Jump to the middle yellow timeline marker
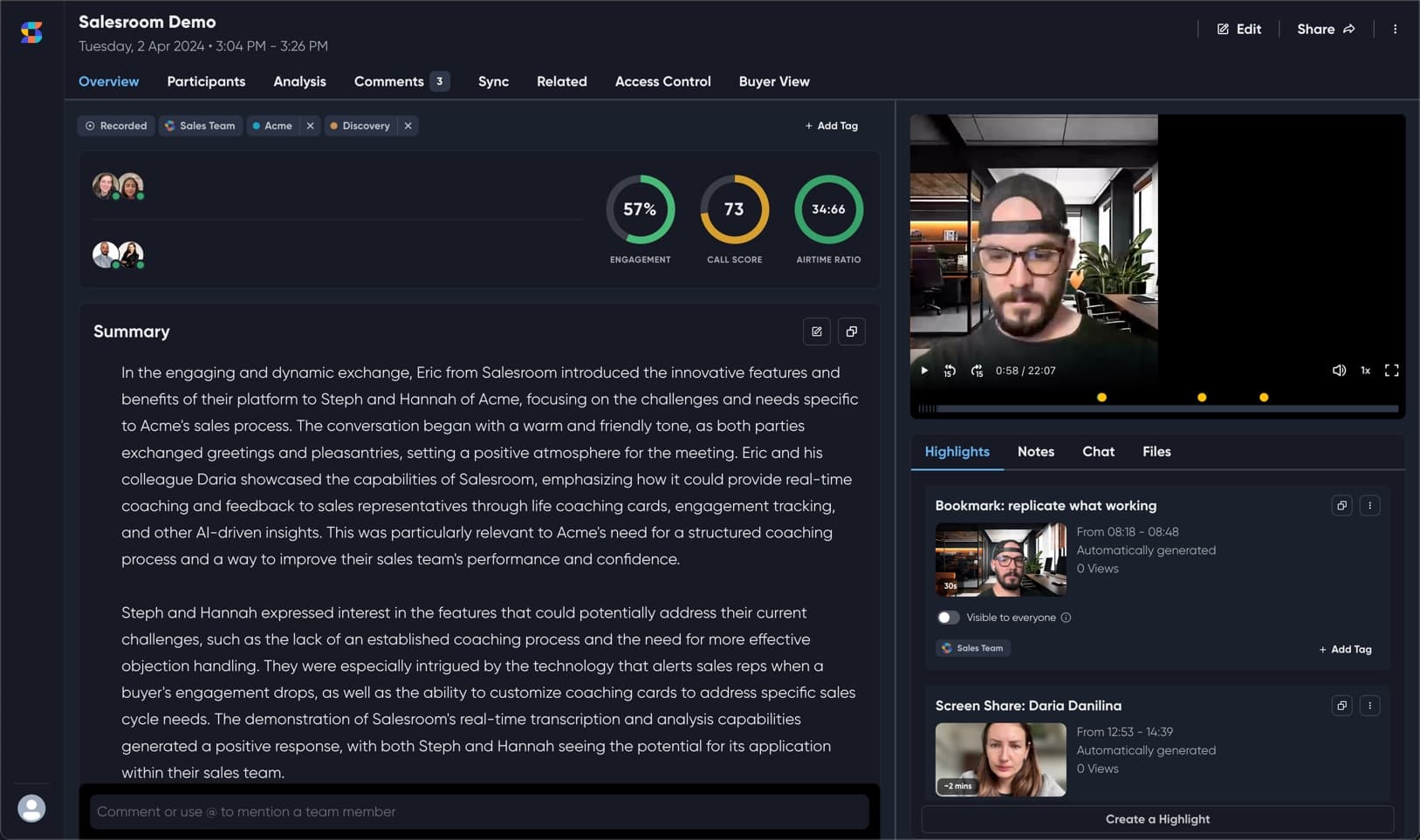1420x840 pixels. pos(1202,398)
